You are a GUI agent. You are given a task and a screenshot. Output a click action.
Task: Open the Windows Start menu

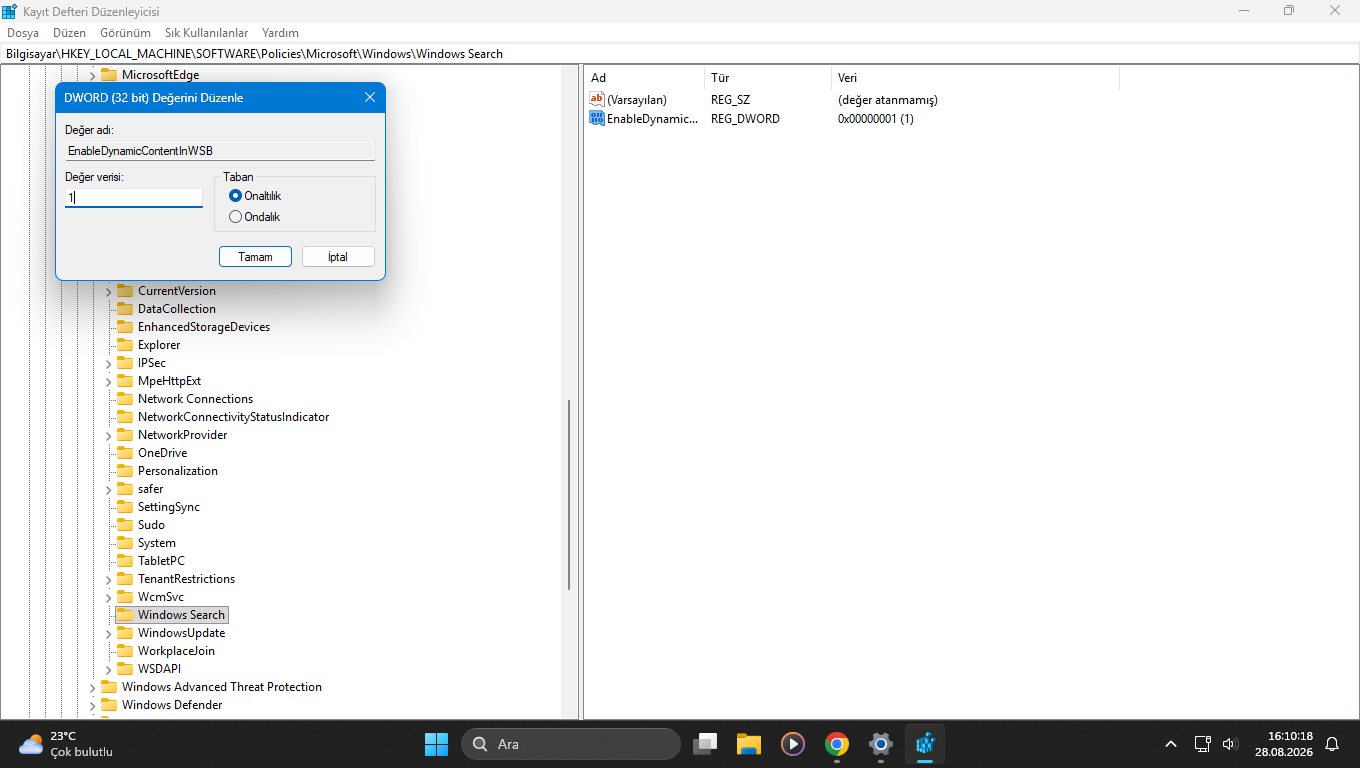click(437, 744)
